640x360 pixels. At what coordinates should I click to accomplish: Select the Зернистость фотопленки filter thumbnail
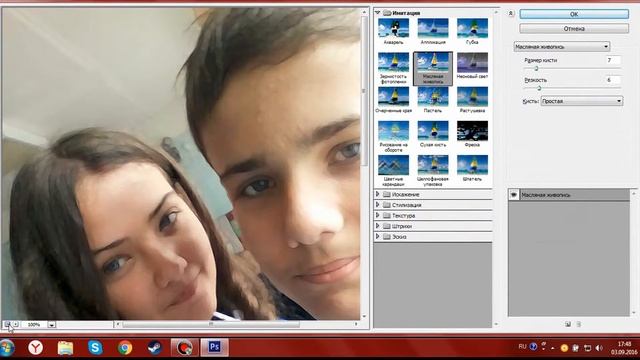coord(393,62)
